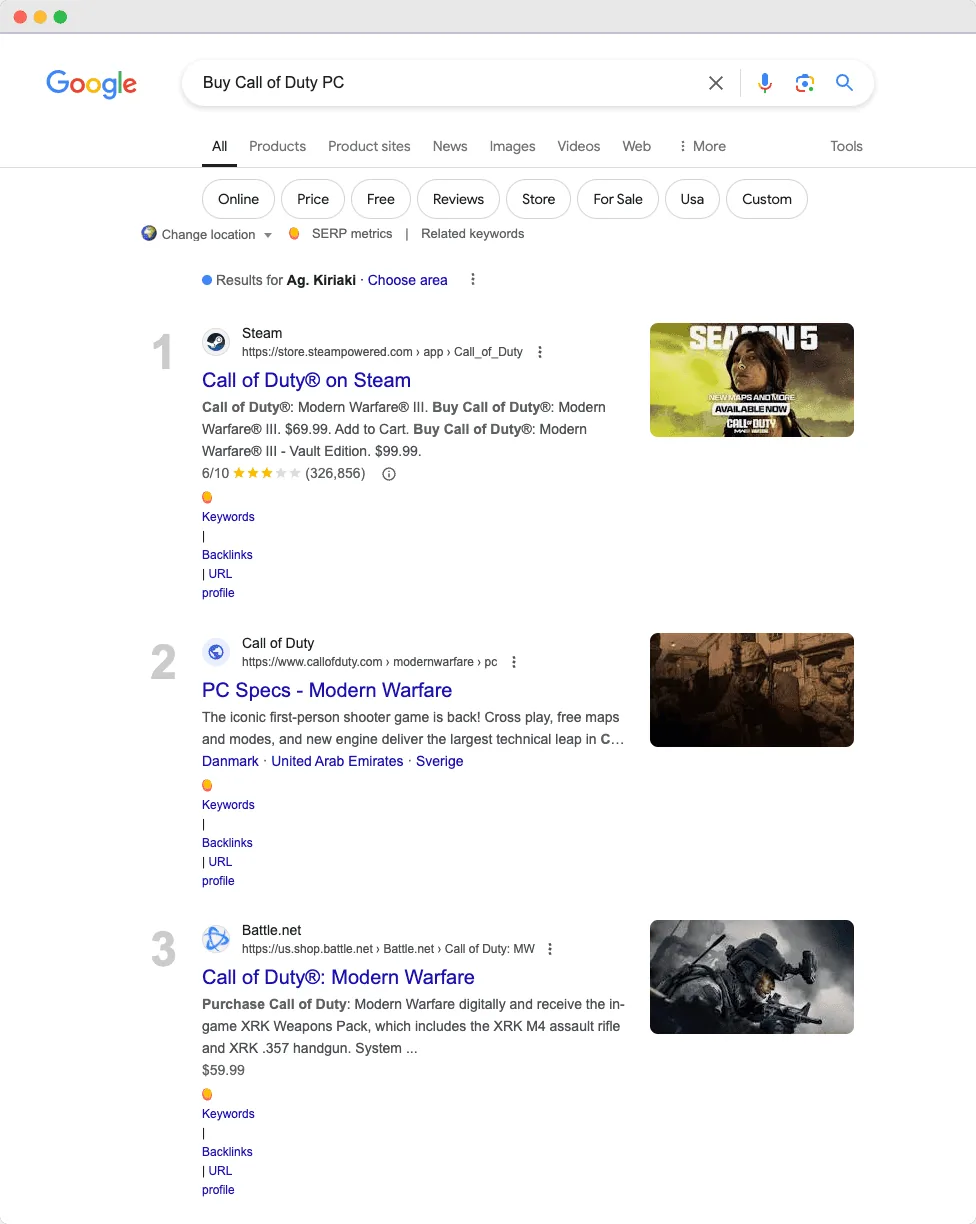Image resolution: width=976 pixels, height=1224 pixels.
Task: Click the orange SERP metrics dot
Action: pyautogui.click(x=294, y=232)
